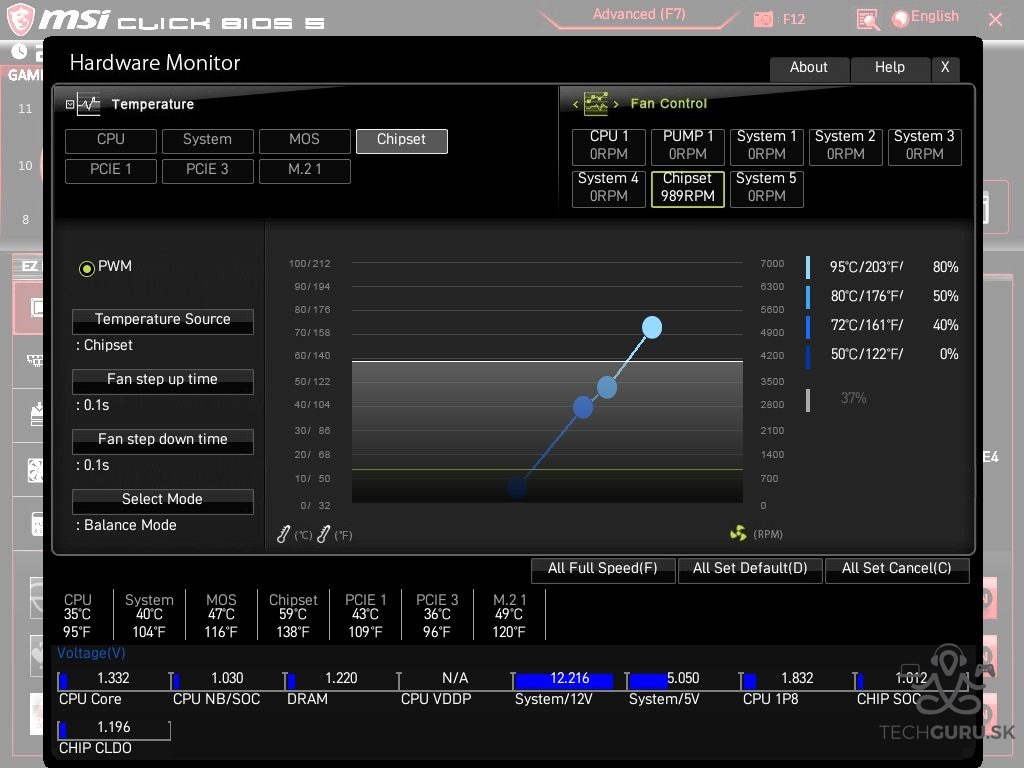The height and width of the screenshot is (768, 1024).
Task: Open the About tab
Action: tap(809, 68)
